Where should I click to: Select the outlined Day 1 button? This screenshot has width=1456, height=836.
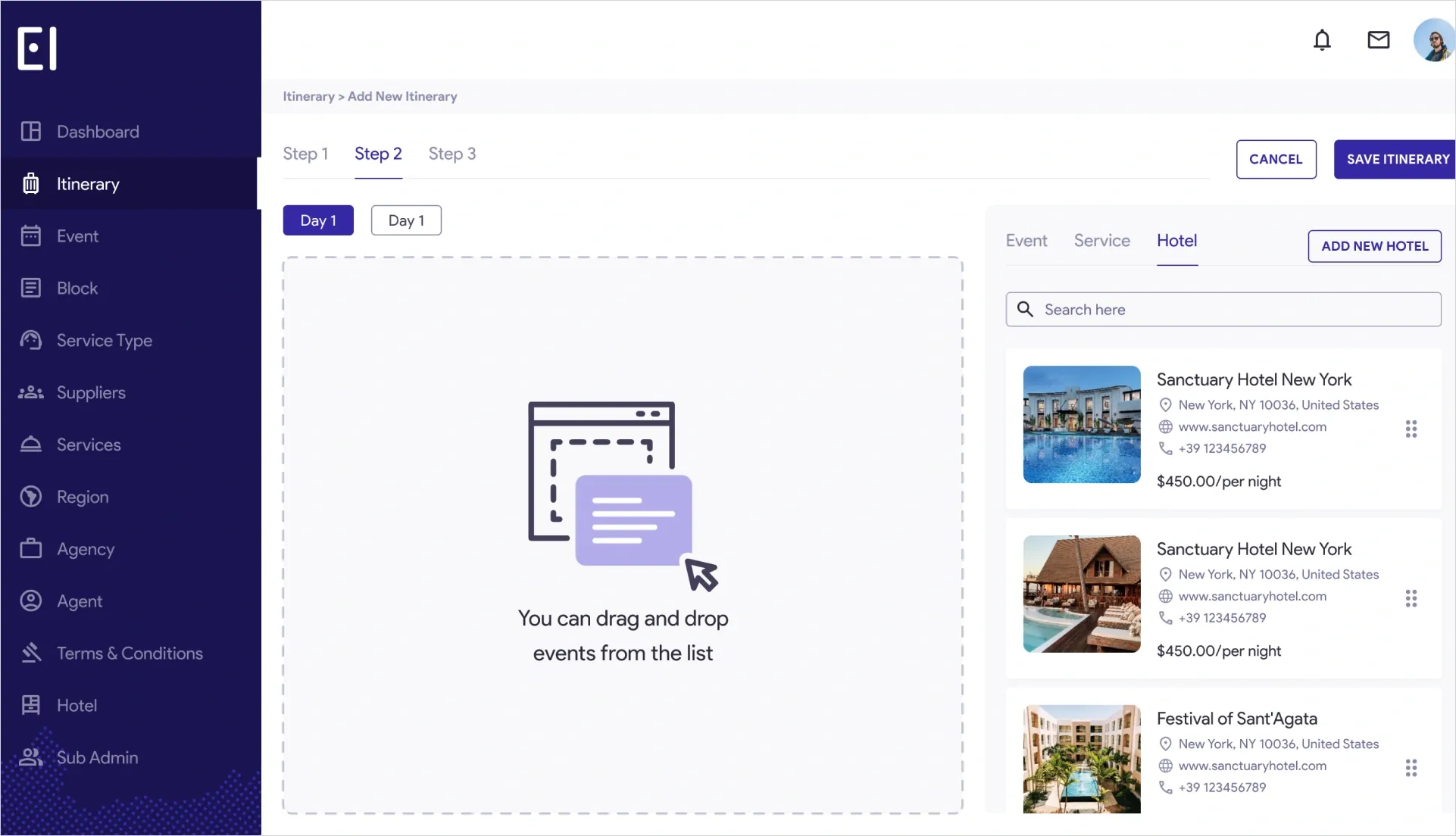coord(406,220)
